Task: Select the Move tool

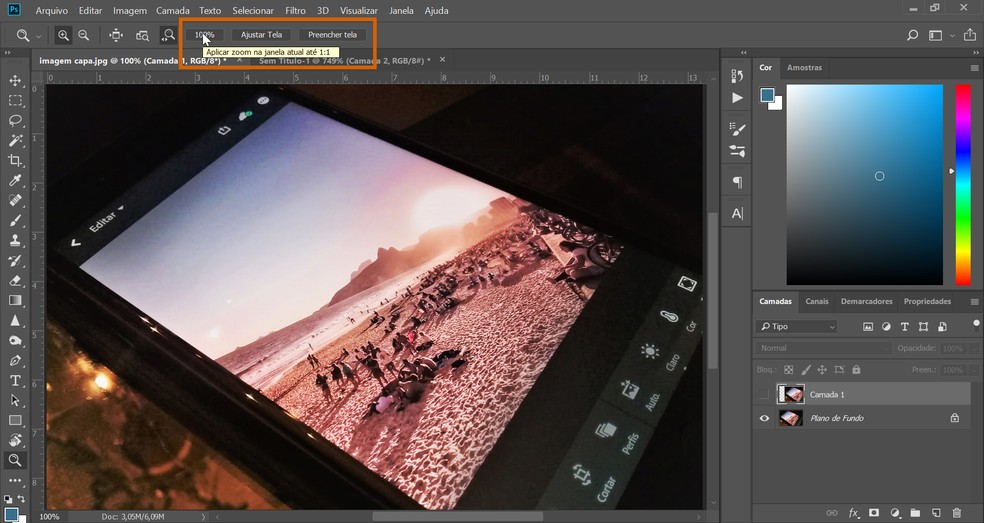Action: point(15,80)
